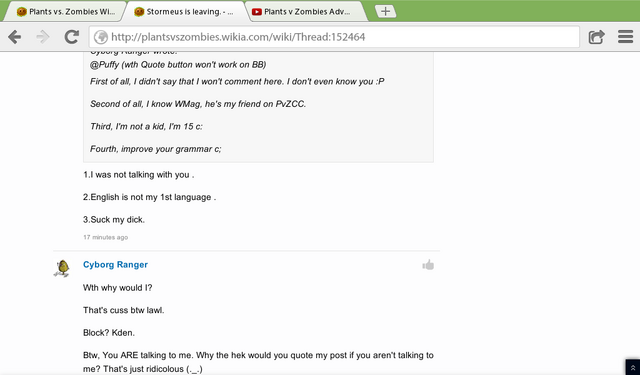Click Cyborg Ranger's avatar image
Image resolution: width=640 pixels, height=375 pixels.
62,268
